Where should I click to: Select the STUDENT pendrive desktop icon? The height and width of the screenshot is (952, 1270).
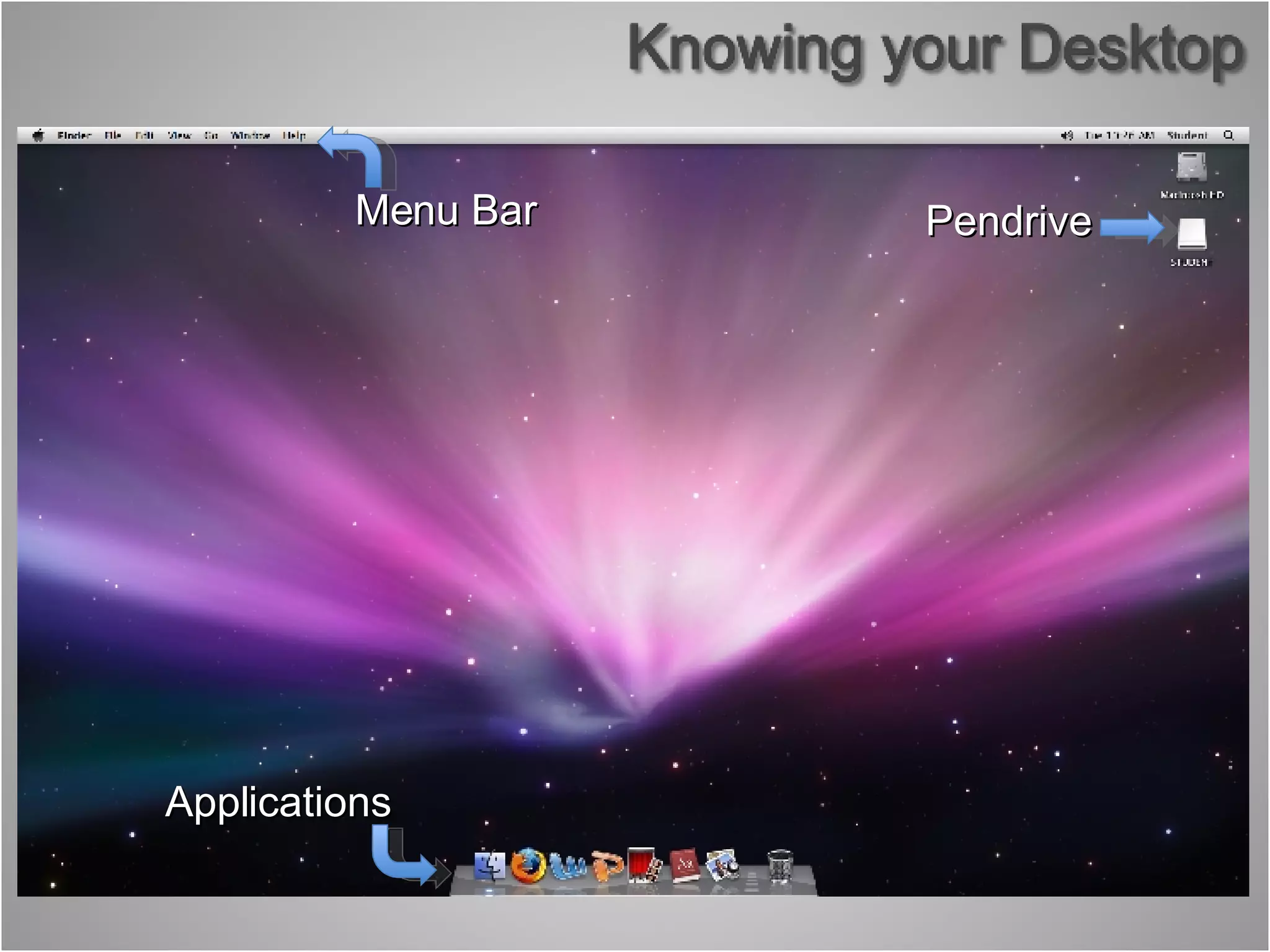point(1191,234)
